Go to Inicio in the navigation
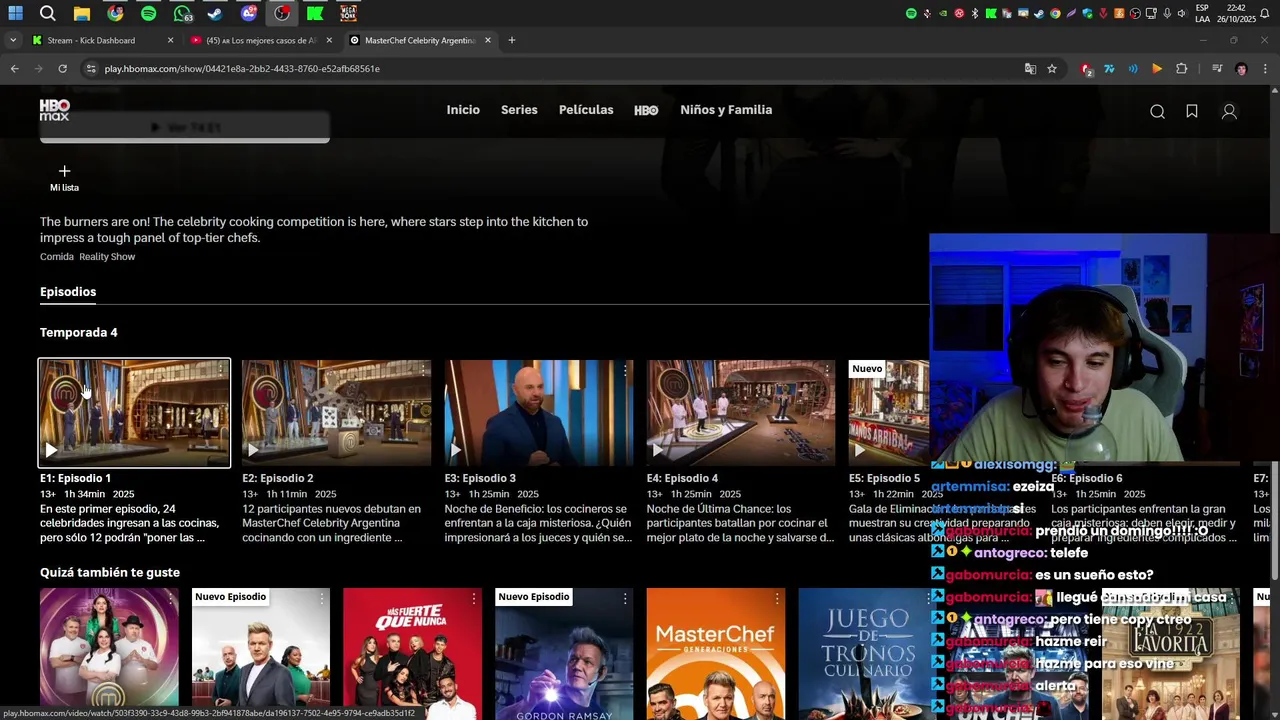 click(x=463, y=110)
